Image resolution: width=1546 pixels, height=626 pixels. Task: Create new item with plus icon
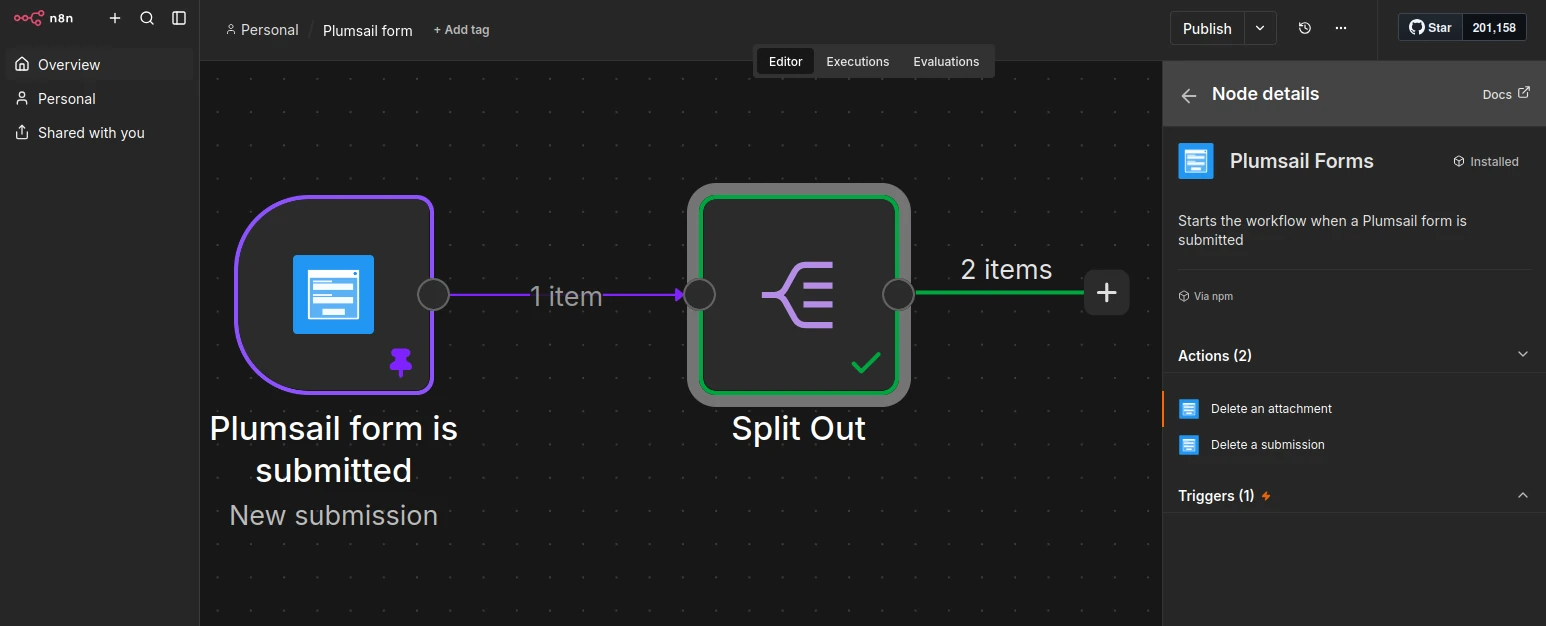[115, 18]
